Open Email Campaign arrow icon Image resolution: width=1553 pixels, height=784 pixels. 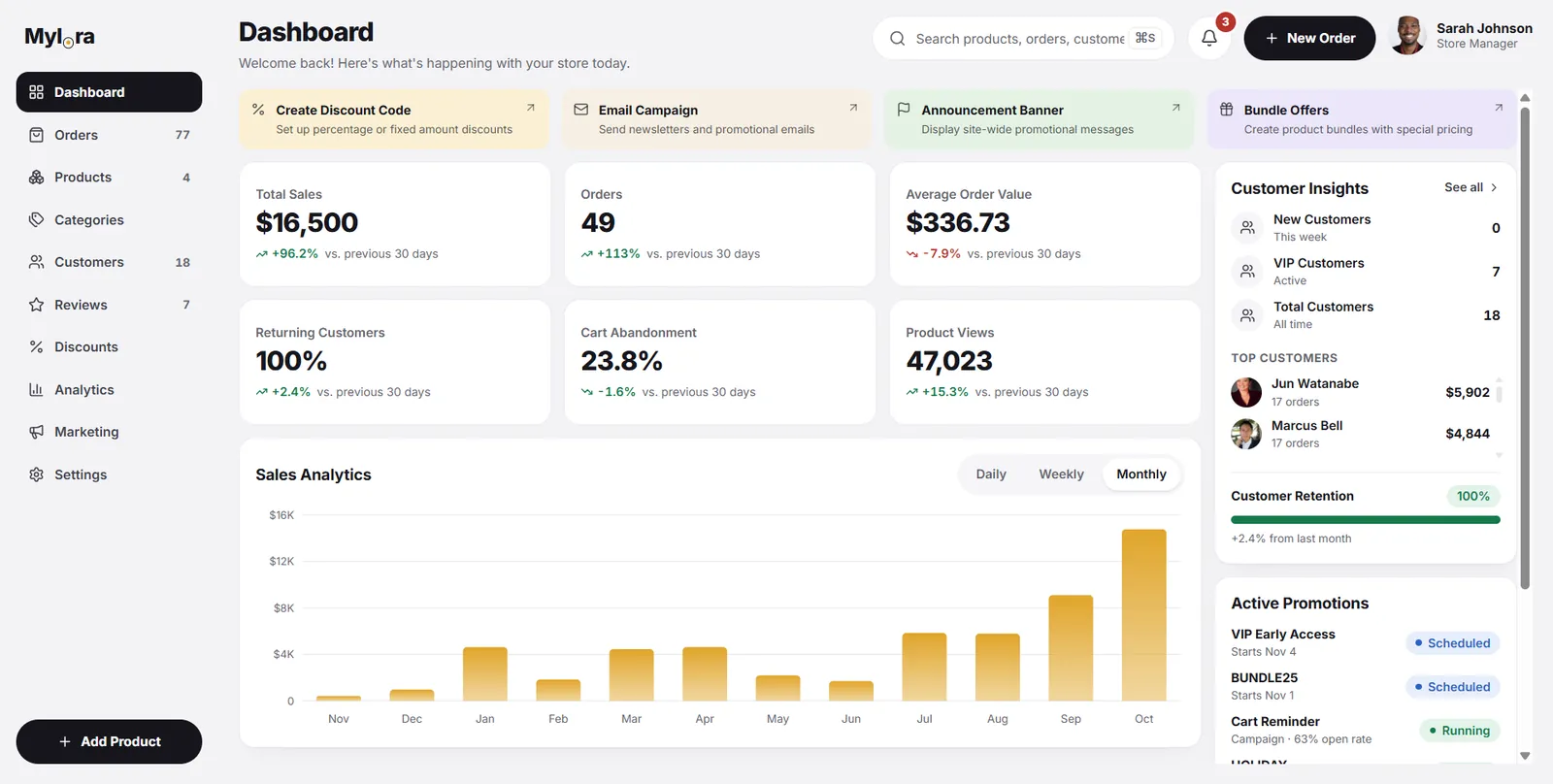click(x=853, y=108)
